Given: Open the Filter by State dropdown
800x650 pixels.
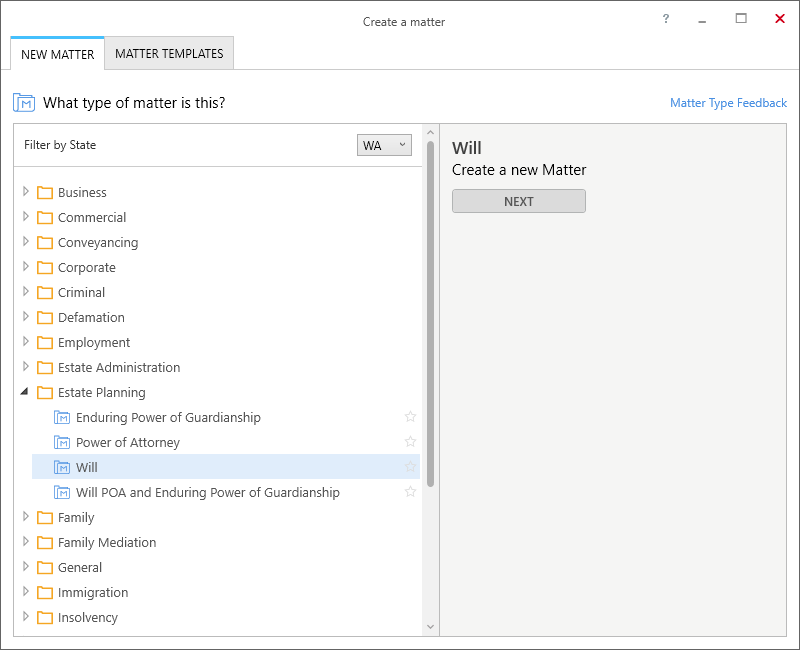Looking at the screenshot, I should click(x=384, y=145).
